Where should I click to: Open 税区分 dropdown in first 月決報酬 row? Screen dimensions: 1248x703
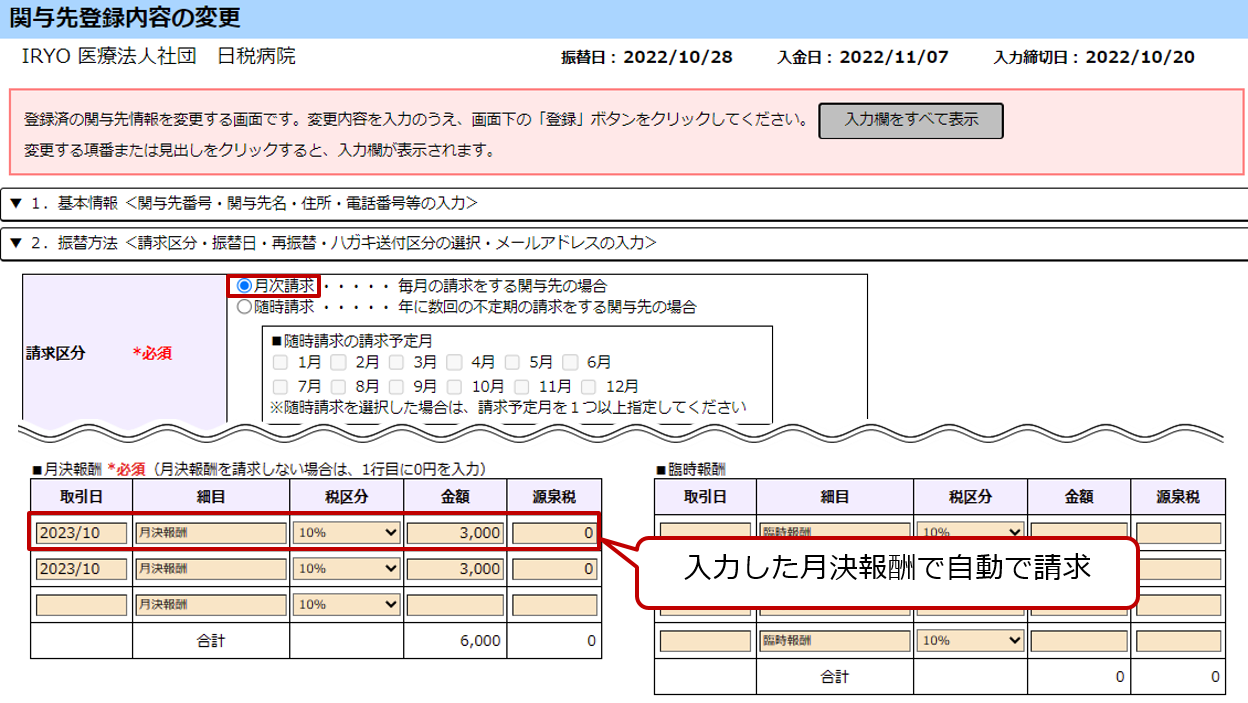click(x=347, y=533)
